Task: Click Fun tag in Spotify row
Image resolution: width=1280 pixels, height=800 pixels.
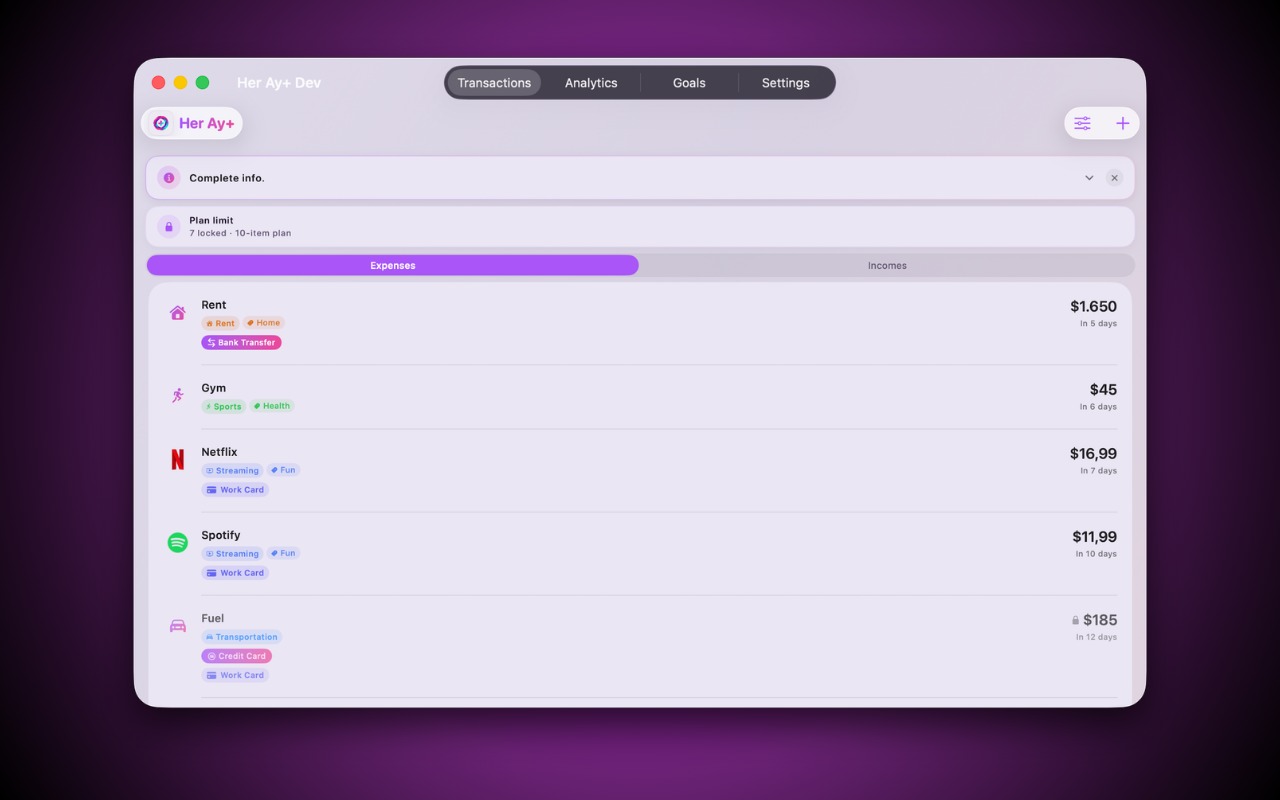Action: (283, 553)
